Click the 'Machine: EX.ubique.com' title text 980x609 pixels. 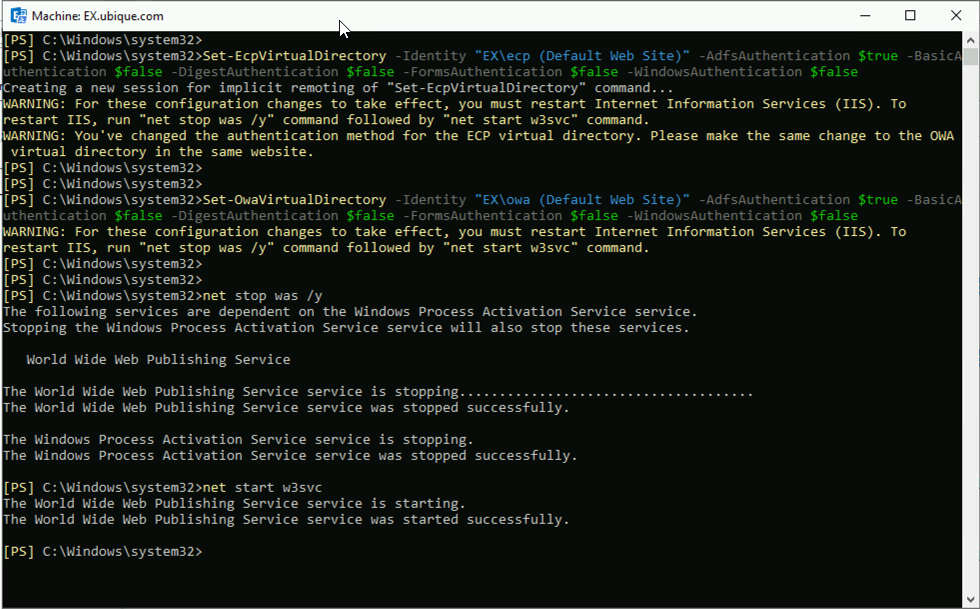[98, 16]
